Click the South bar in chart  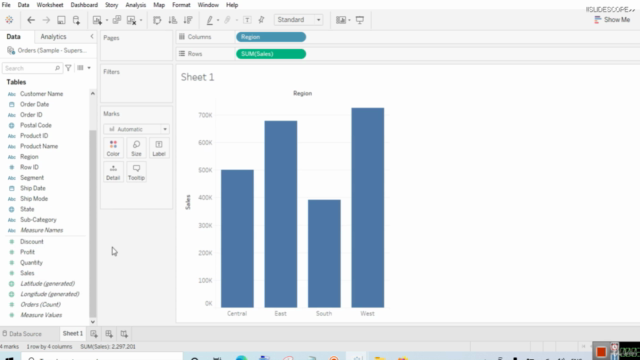324,253
